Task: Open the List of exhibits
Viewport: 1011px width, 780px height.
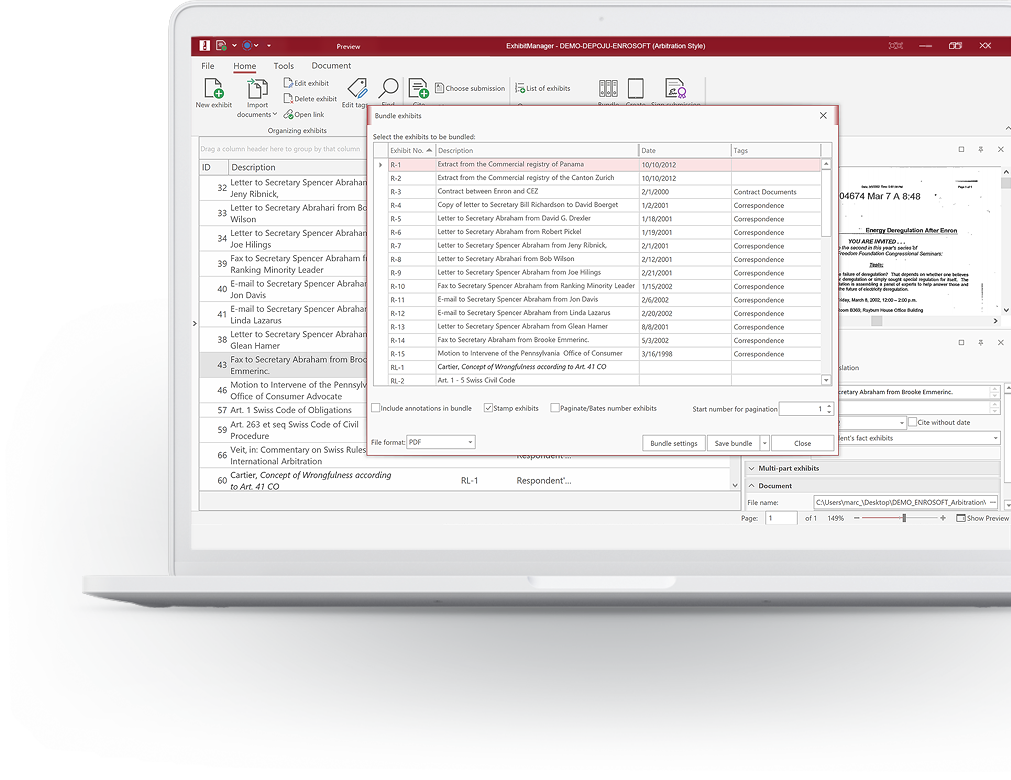Action: 542,88
